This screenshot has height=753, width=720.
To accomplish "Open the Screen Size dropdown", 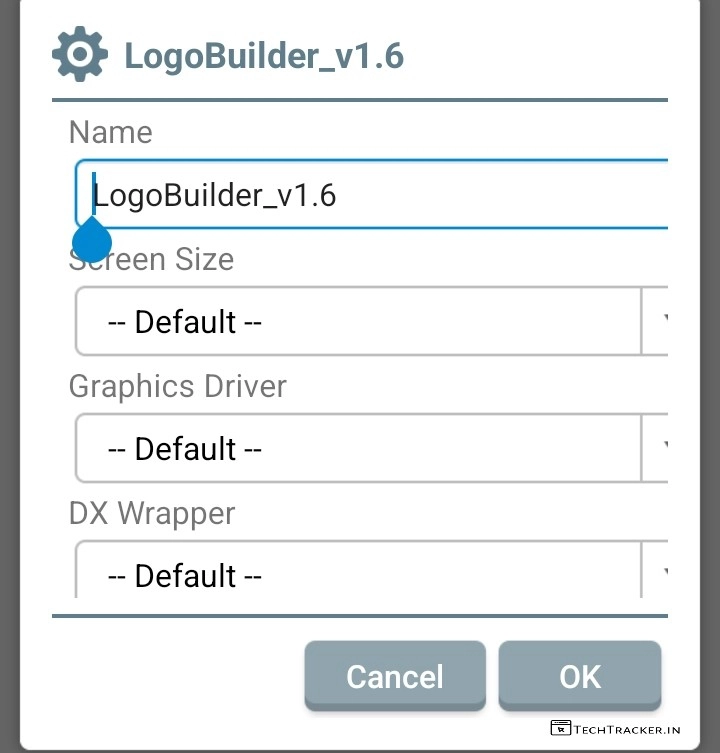I will click(358, 322).
